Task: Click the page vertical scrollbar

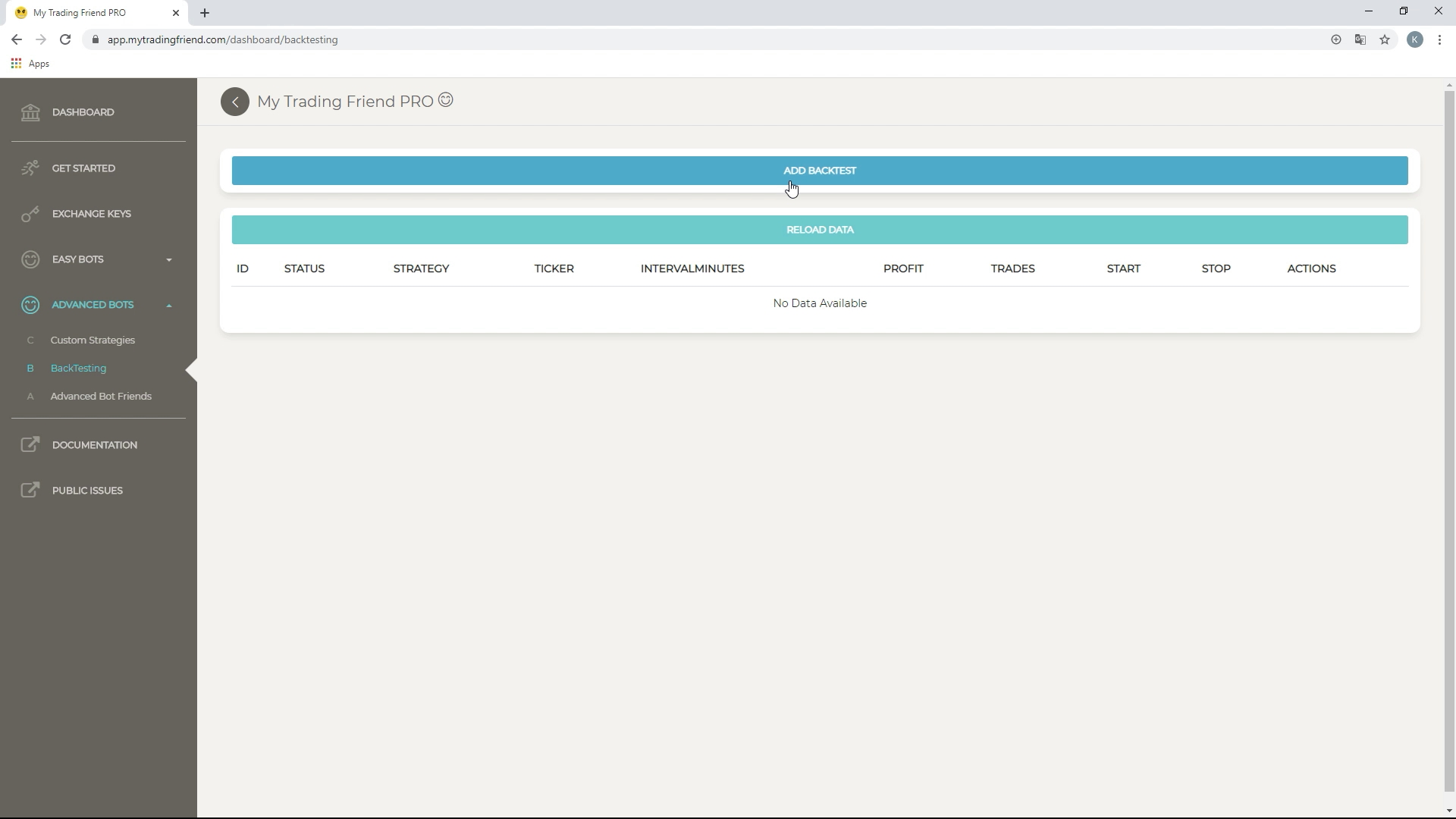Action: coord(1449,440)
